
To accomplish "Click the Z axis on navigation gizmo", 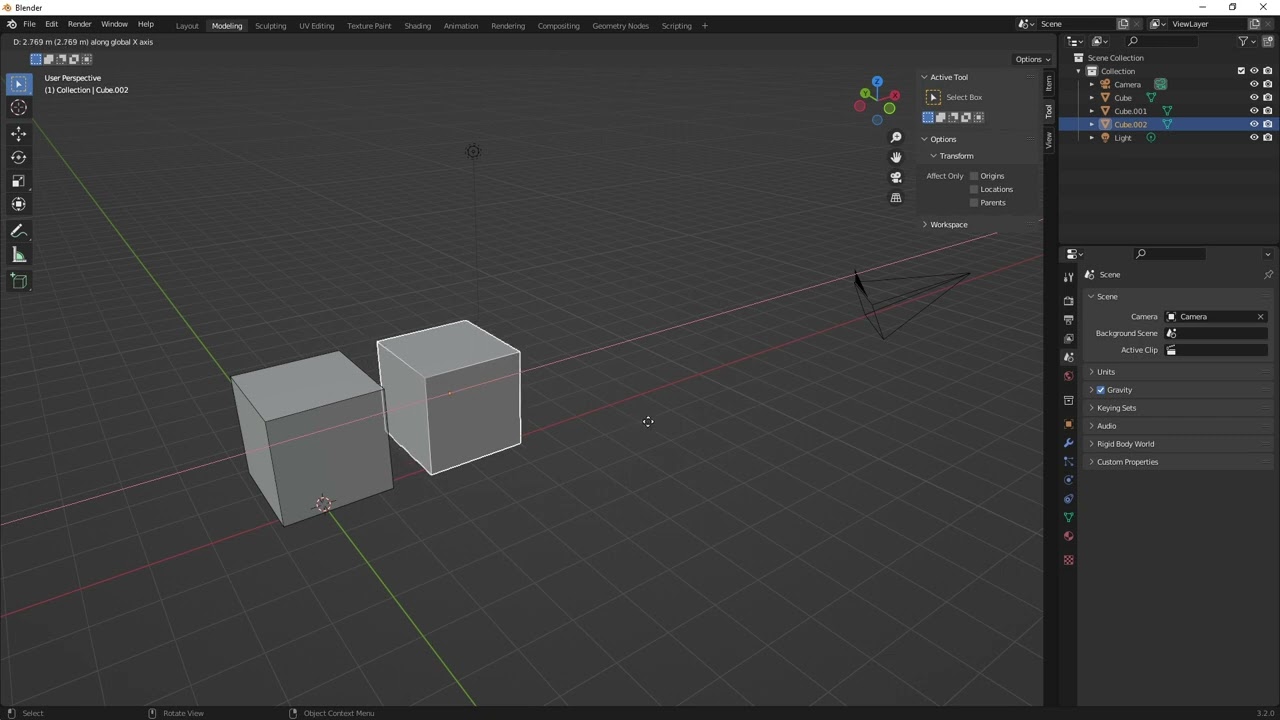I will coord(877,81).
